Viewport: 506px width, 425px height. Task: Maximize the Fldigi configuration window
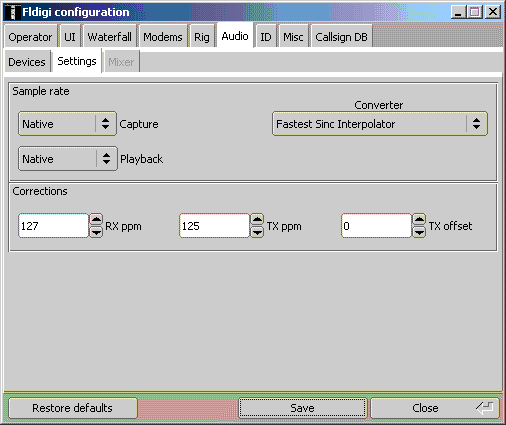tap(475, 12)
